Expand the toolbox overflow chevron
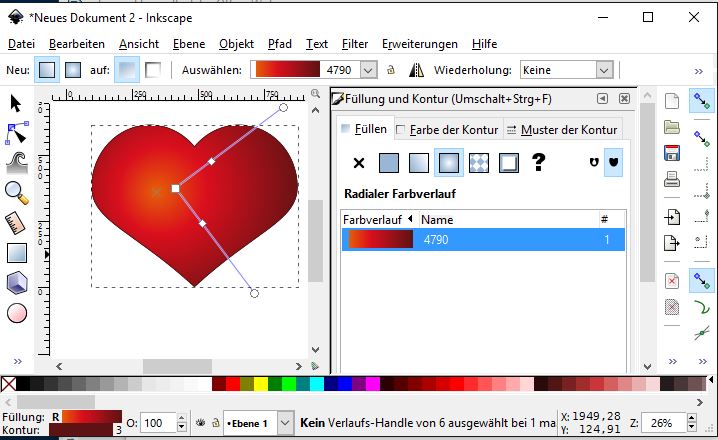The height and width of the screenshot is (440, 718). coord(17,361)
